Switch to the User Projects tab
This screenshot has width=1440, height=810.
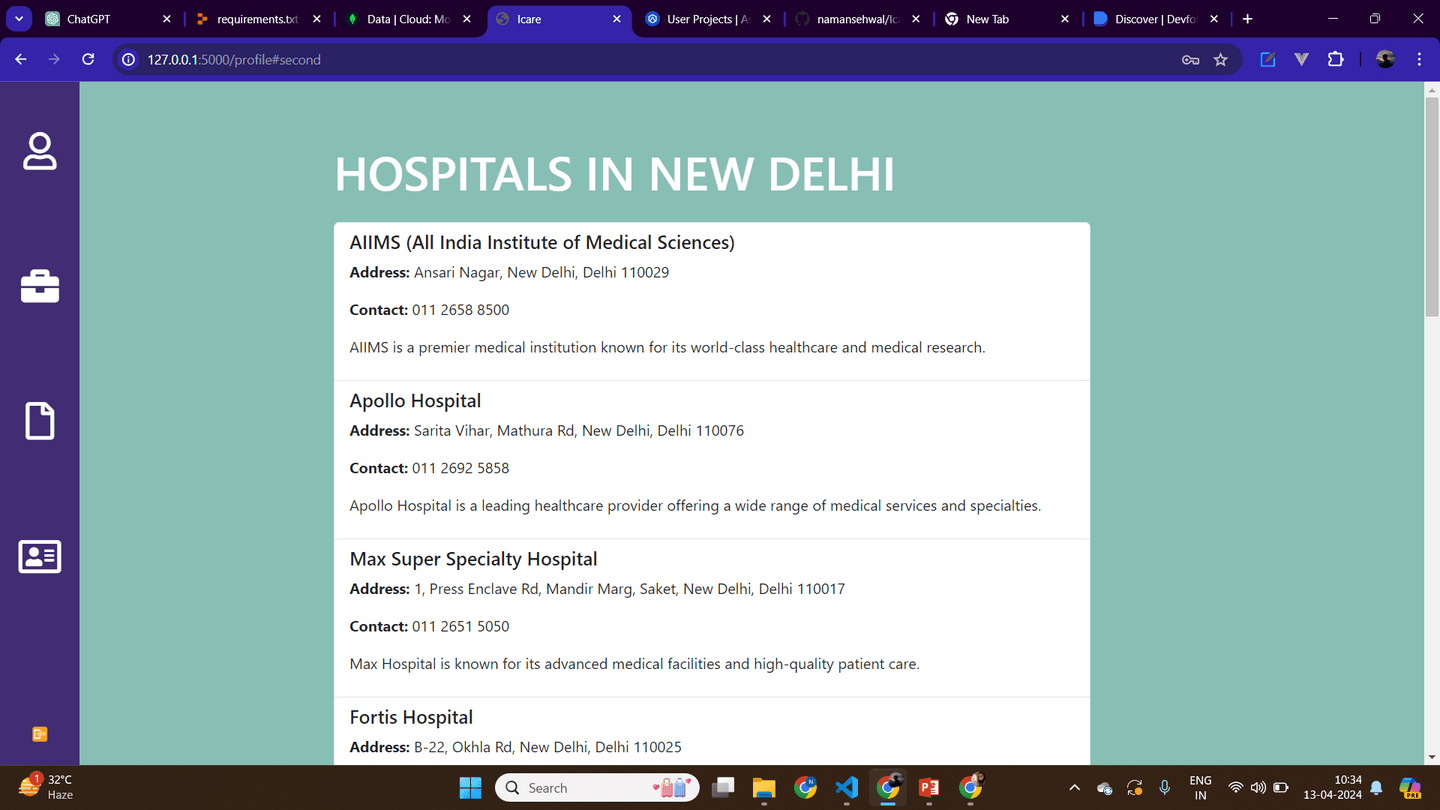click(x=708, y=19)
